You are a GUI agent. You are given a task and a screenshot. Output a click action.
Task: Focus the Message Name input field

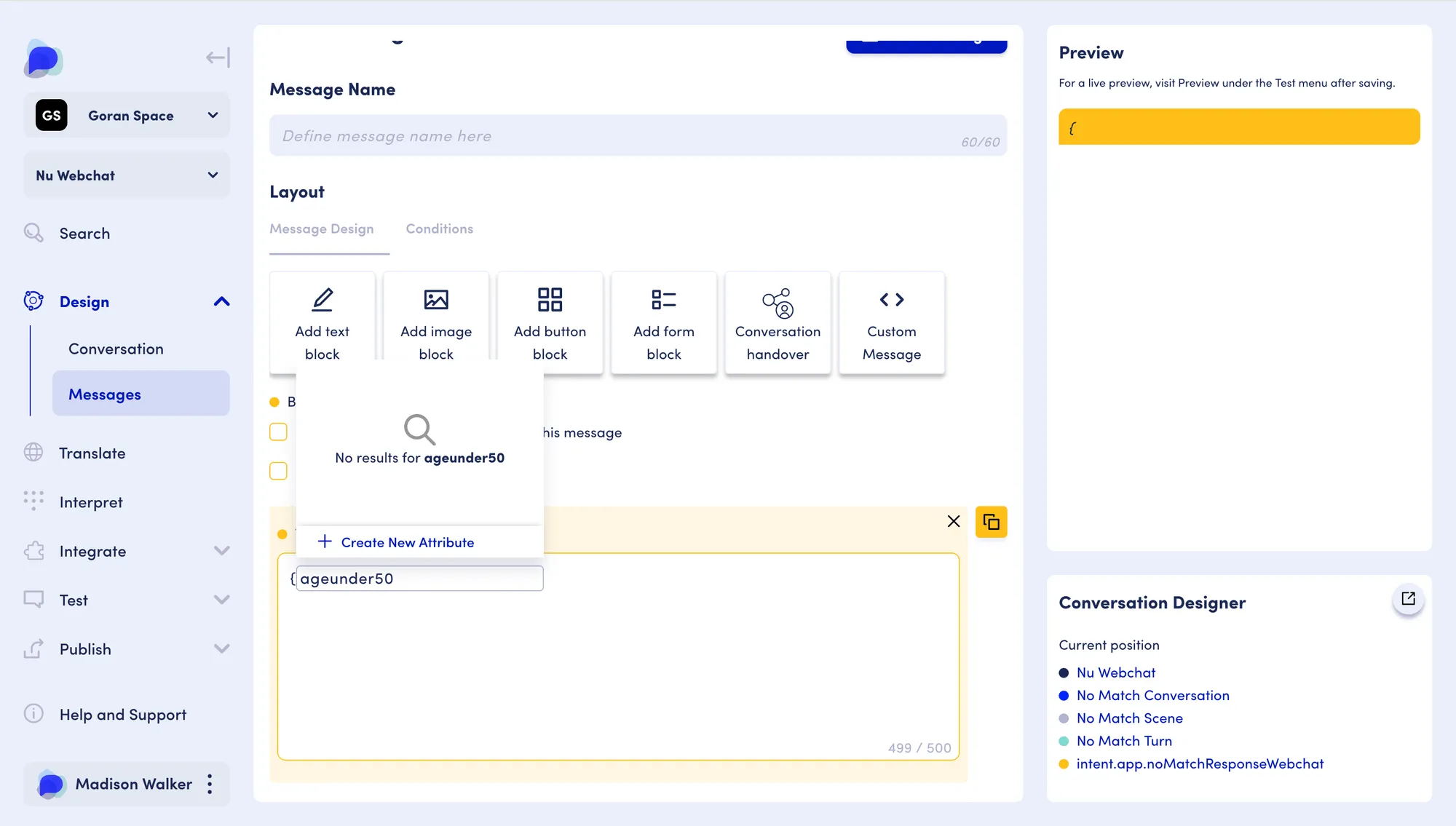pyautogui.click(x=638, y=135)
